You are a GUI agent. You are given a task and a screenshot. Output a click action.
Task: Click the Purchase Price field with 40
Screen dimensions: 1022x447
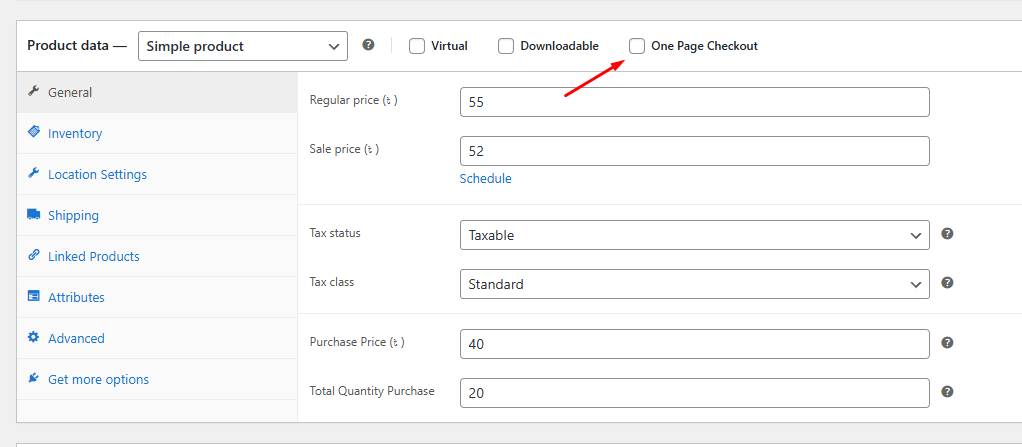(695, 344)
